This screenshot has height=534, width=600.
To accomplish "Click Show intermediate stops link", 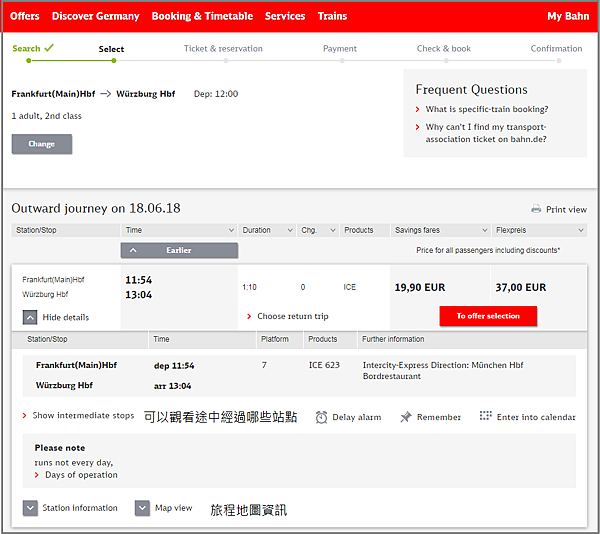I will click(83, 415).
